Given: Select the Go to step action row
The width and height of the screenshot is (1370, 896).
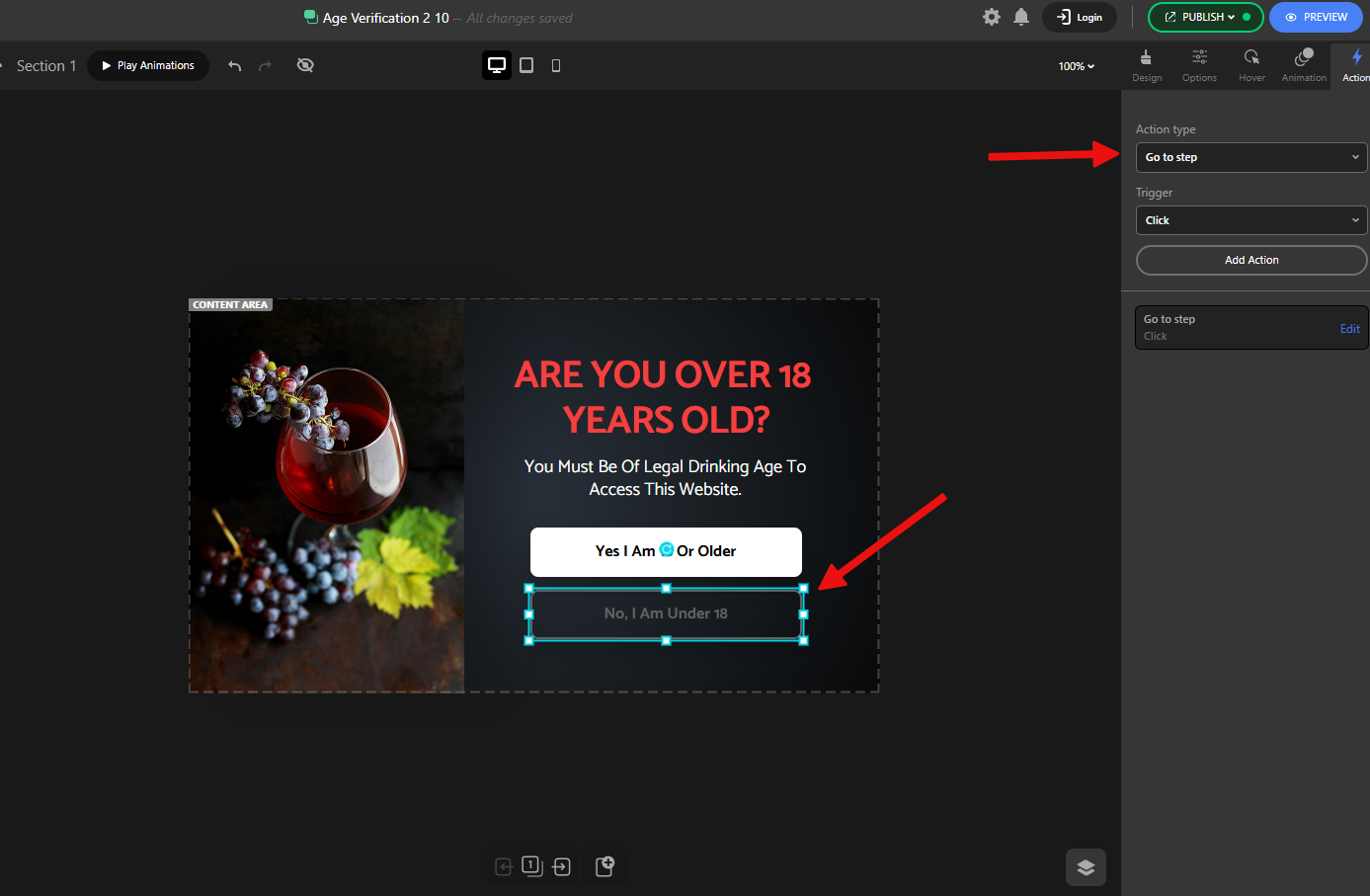Looking at the screenshot, I should click(1251, 327).
